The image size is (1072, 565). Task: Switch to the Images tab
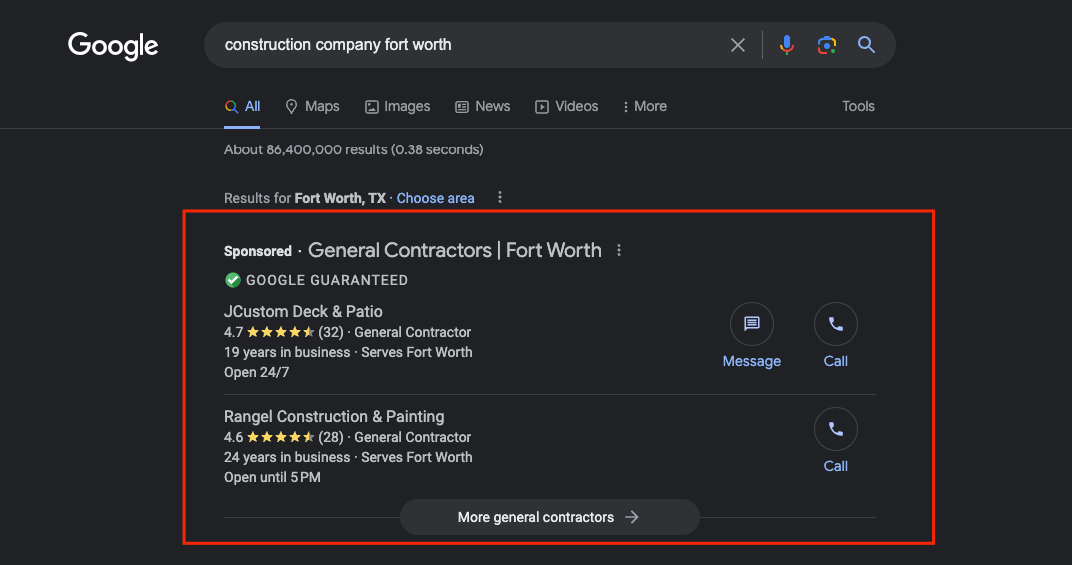point(397,106)
